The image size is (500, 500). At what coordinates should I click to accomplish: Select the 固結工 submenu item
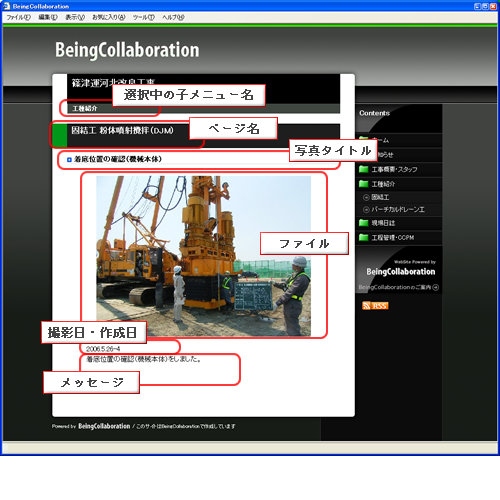coord(380,197)
